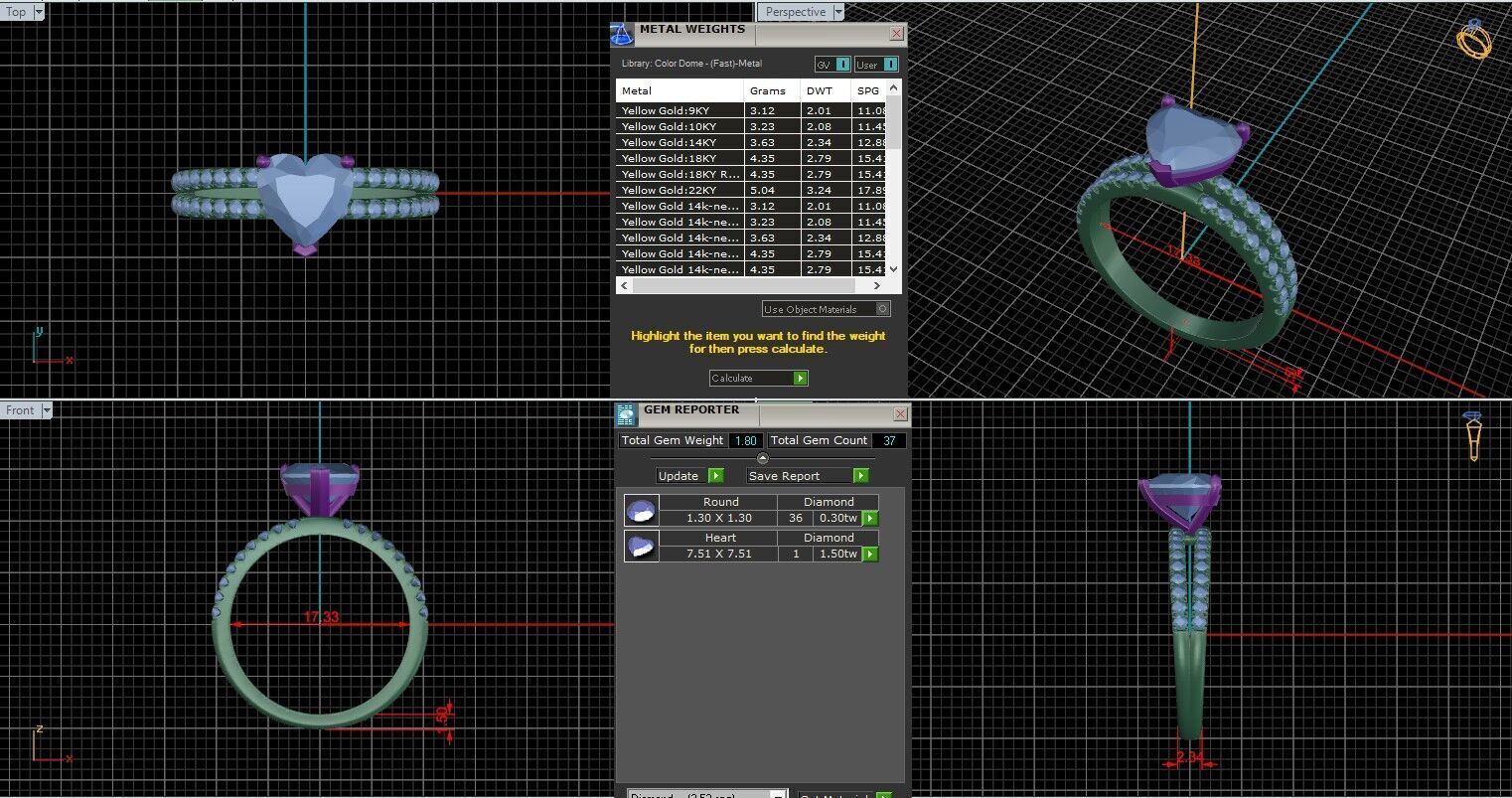Click the 36 gem count cell
The width and height of the screenshot is (1512, 798).
point(795,518)
